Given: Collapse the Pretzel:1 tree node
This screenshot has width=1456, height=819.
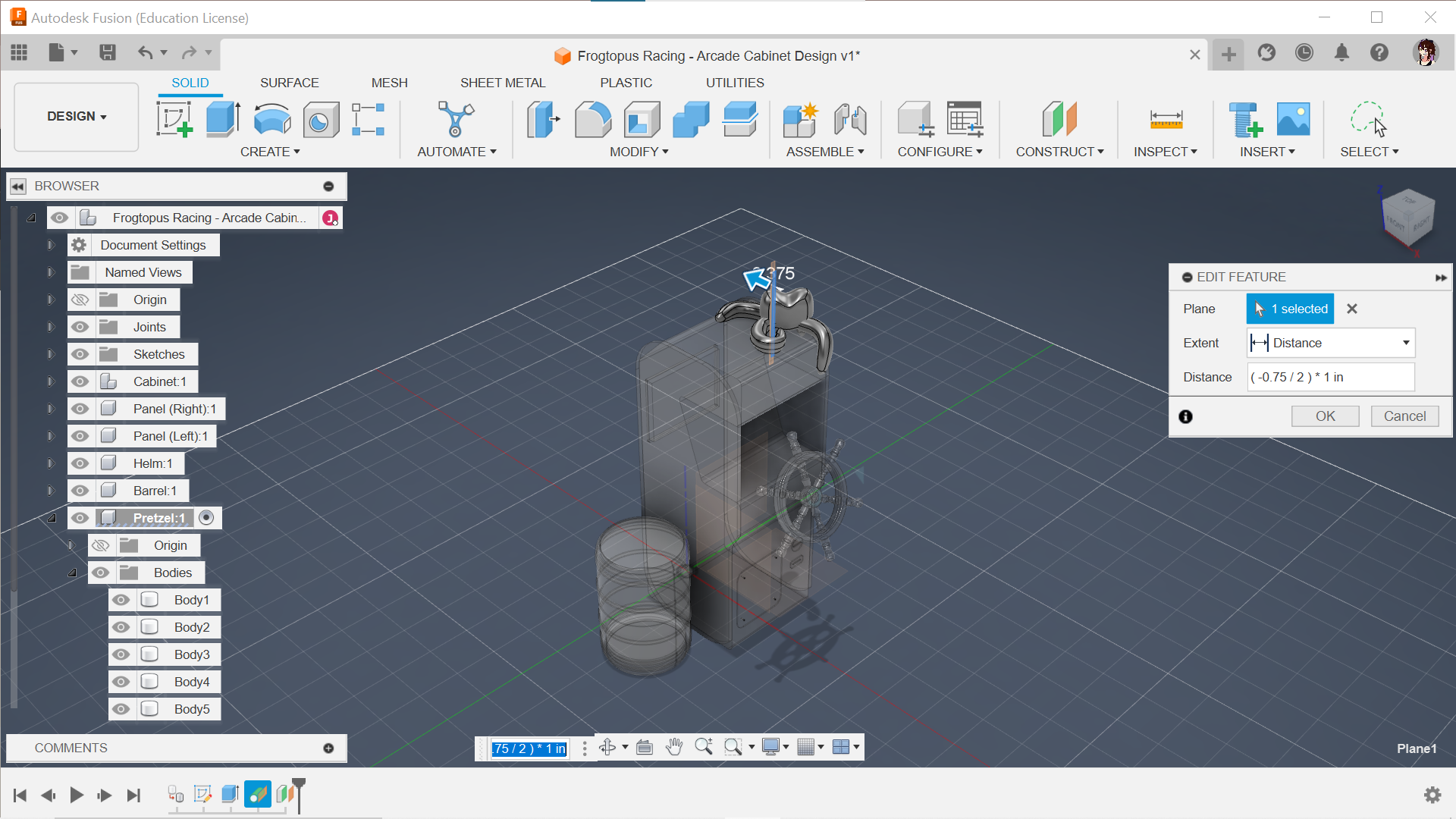Looking at the screenshot, I should [52, 518].
